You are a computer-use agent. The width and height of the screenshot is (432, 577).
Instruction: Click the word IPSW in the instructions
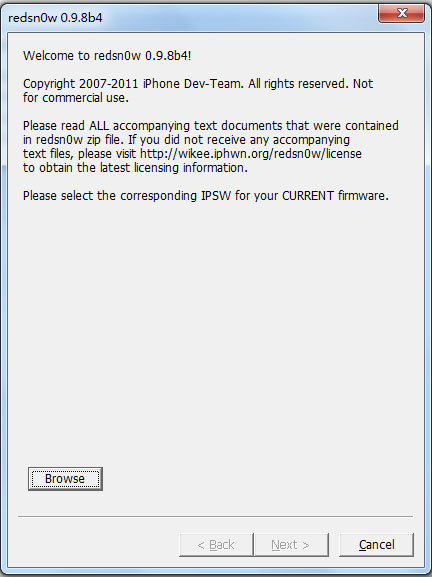216,195
